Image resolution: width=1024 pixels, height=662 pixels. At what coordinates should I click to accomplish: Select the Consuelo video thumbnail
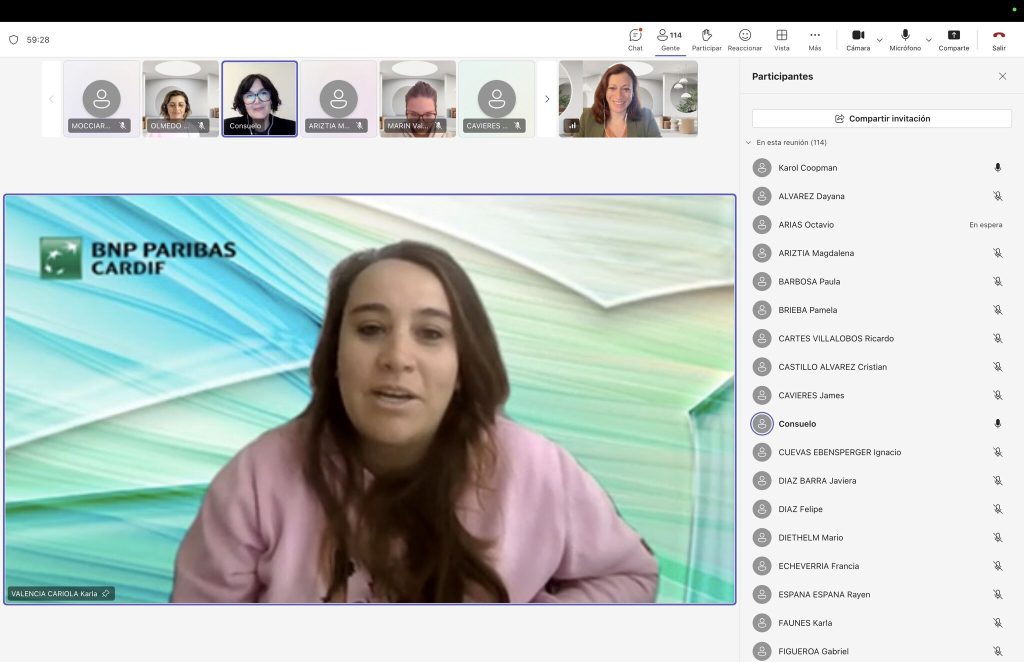coord(260,99)
